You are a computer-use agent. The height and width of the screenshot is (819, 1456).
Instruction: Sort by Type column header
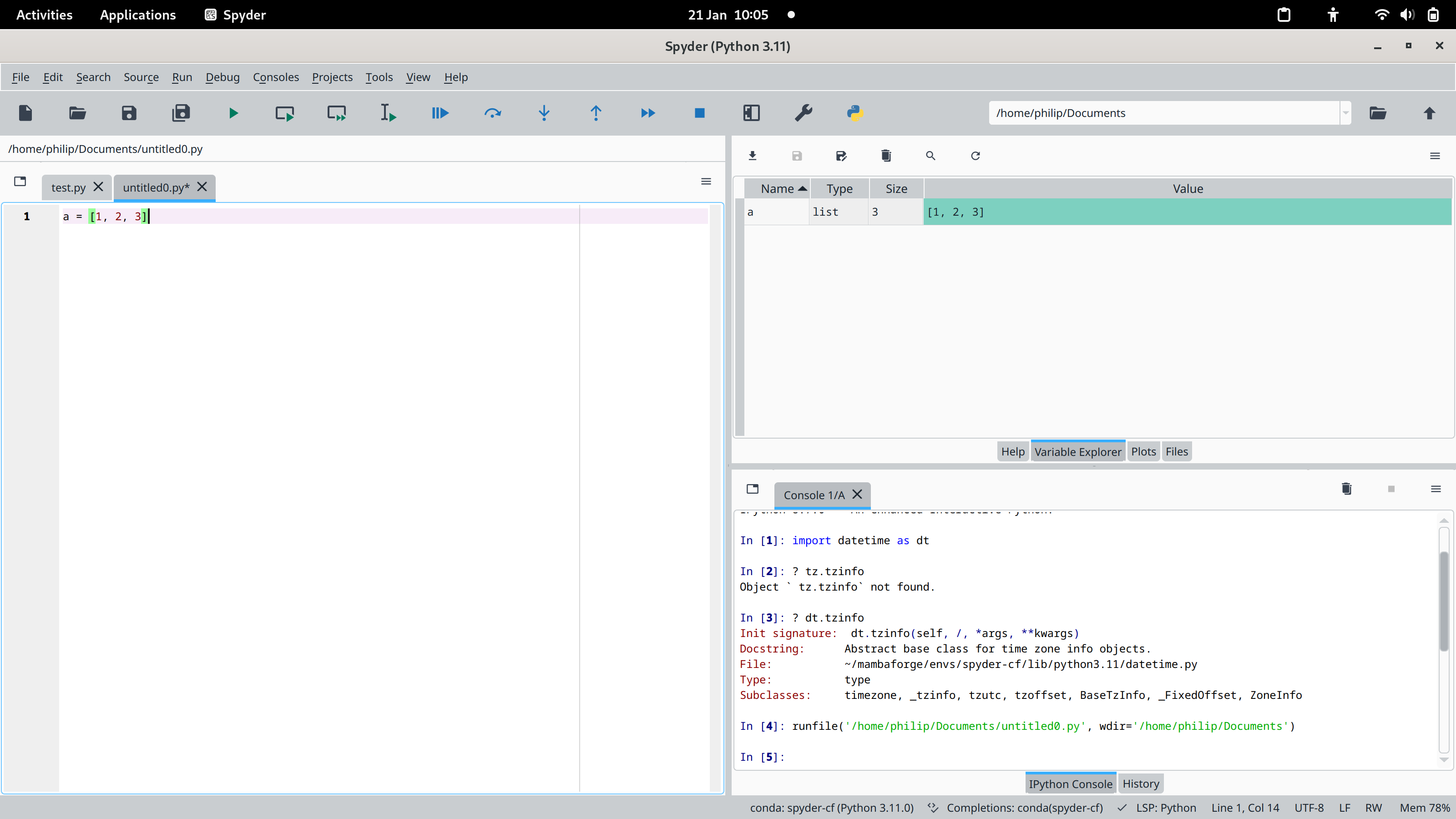click(839, 189)
